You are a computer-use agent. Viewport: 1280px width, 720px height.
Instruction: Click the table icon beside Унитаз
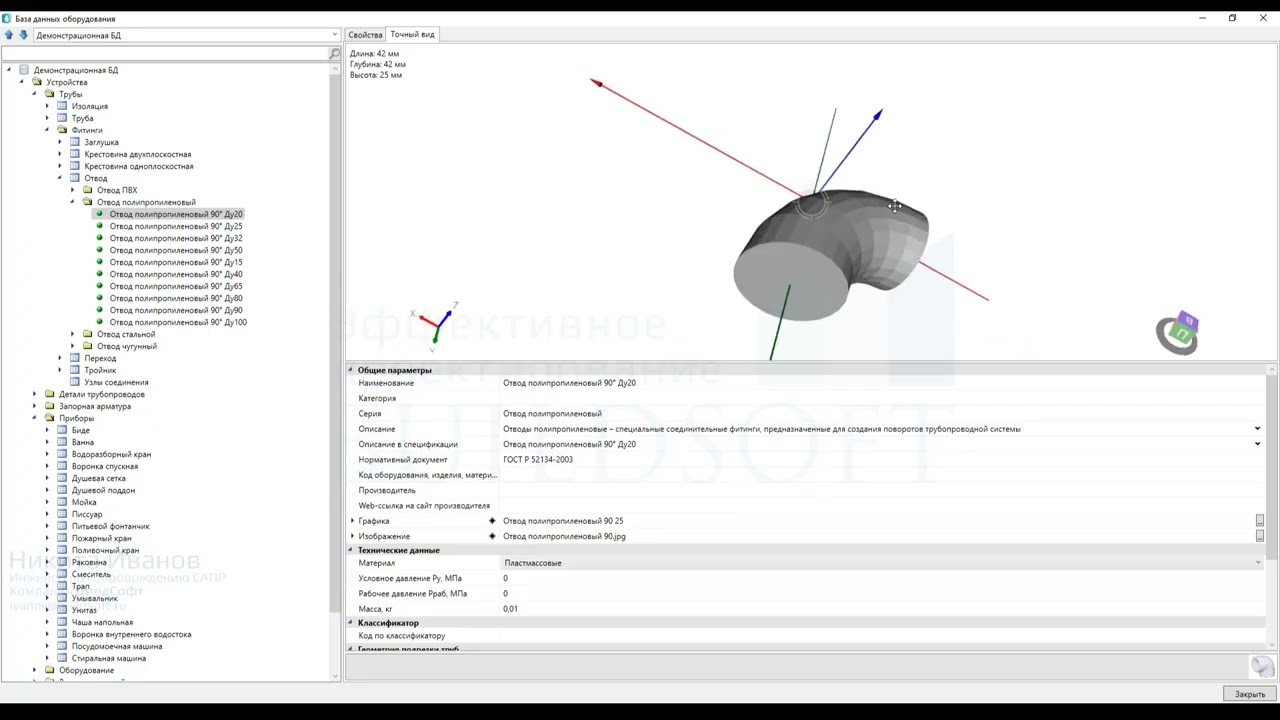pos(62,610)
